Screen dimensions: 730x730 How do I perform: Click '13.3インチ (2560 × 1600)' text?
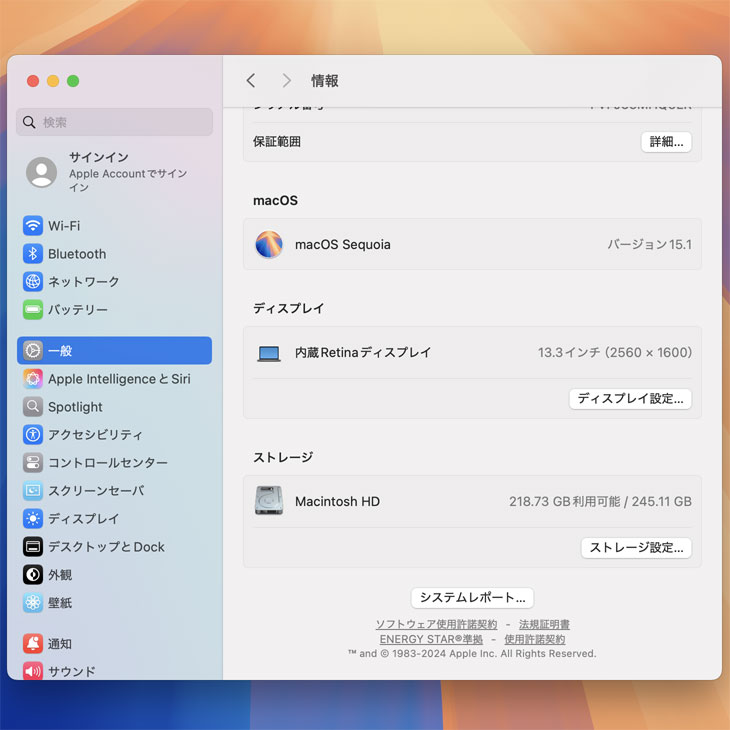[x=615, y=352]
